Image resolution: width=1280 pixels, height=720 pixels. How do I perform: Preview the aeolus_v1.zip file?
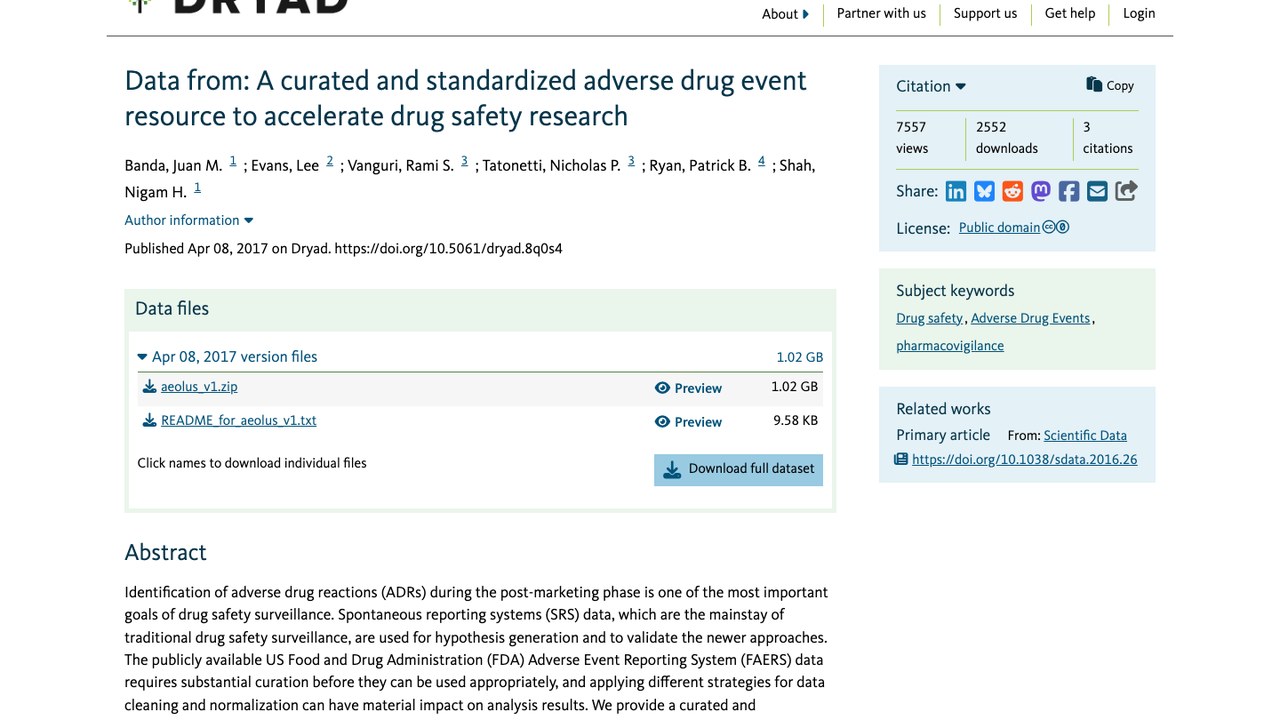(688, 388)
